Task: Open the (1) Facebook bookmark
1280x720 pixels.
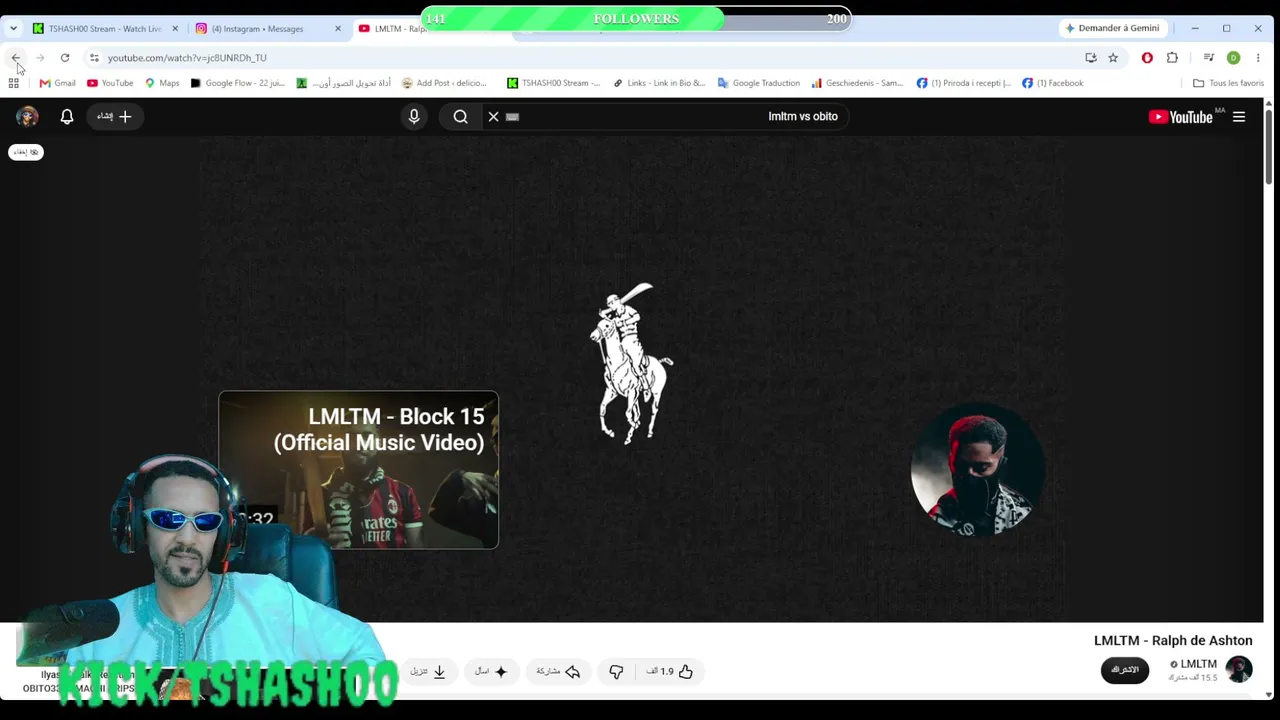Action: coord(1052,83)
